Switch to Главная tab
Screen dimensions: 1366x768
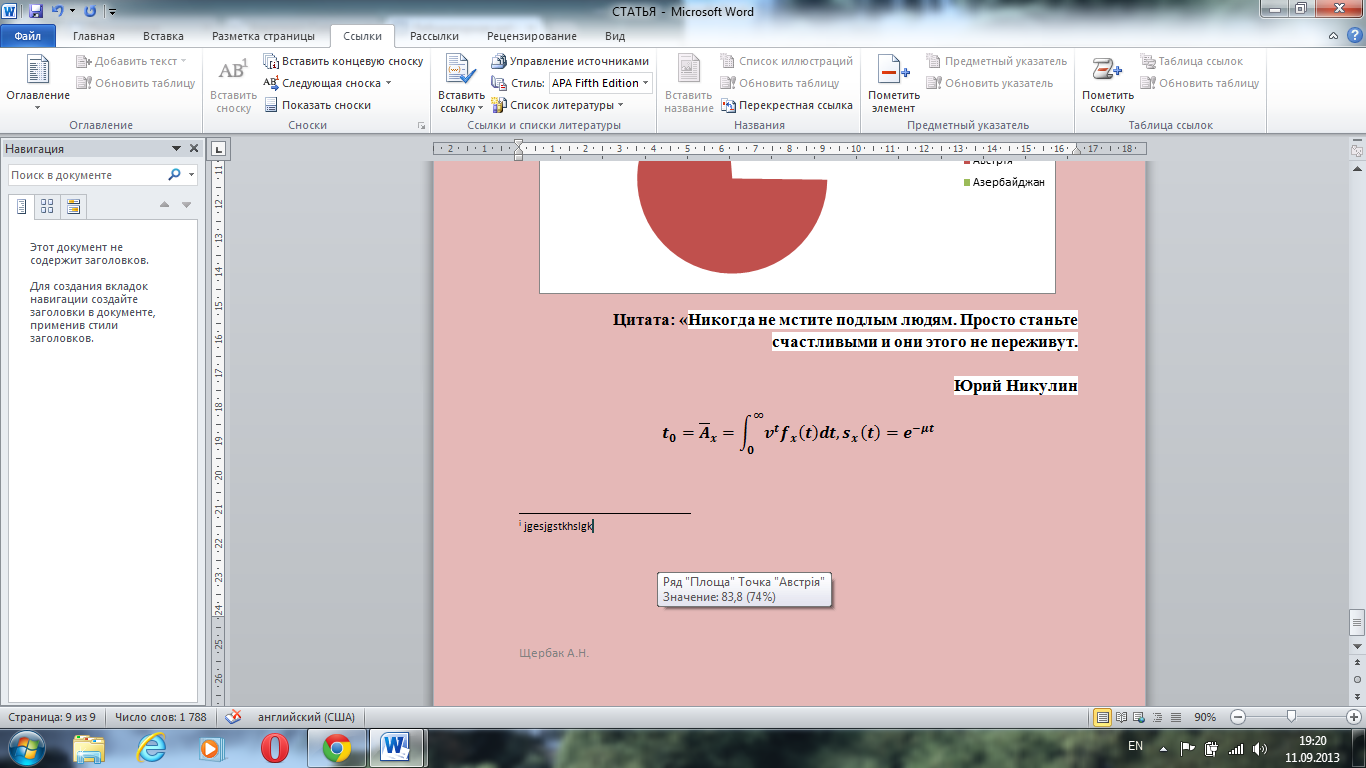[x=94, y=36]
